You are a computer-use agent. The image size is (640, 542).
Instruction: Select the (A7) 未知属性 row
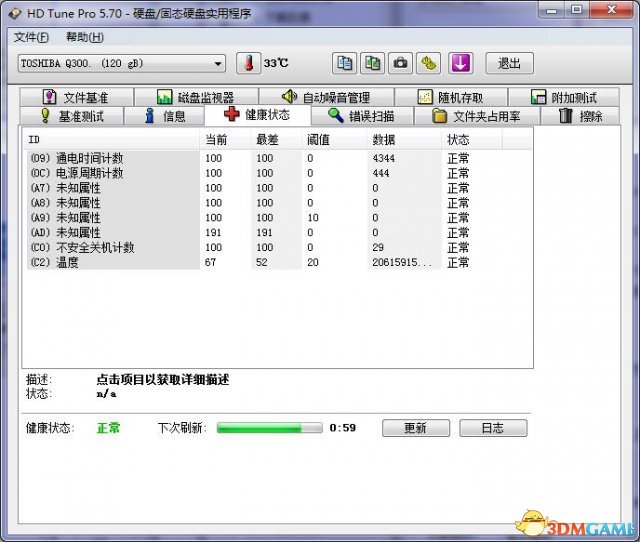(x=279, y=188)
